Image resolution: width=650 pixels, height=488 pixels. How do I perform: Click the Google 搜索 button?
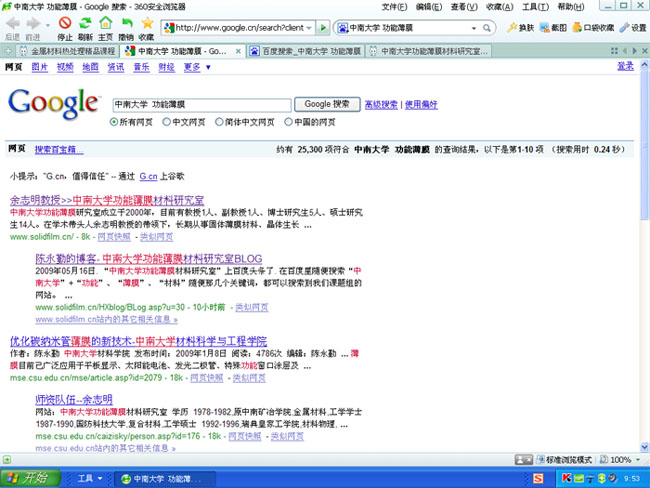(x=327, y=104)
